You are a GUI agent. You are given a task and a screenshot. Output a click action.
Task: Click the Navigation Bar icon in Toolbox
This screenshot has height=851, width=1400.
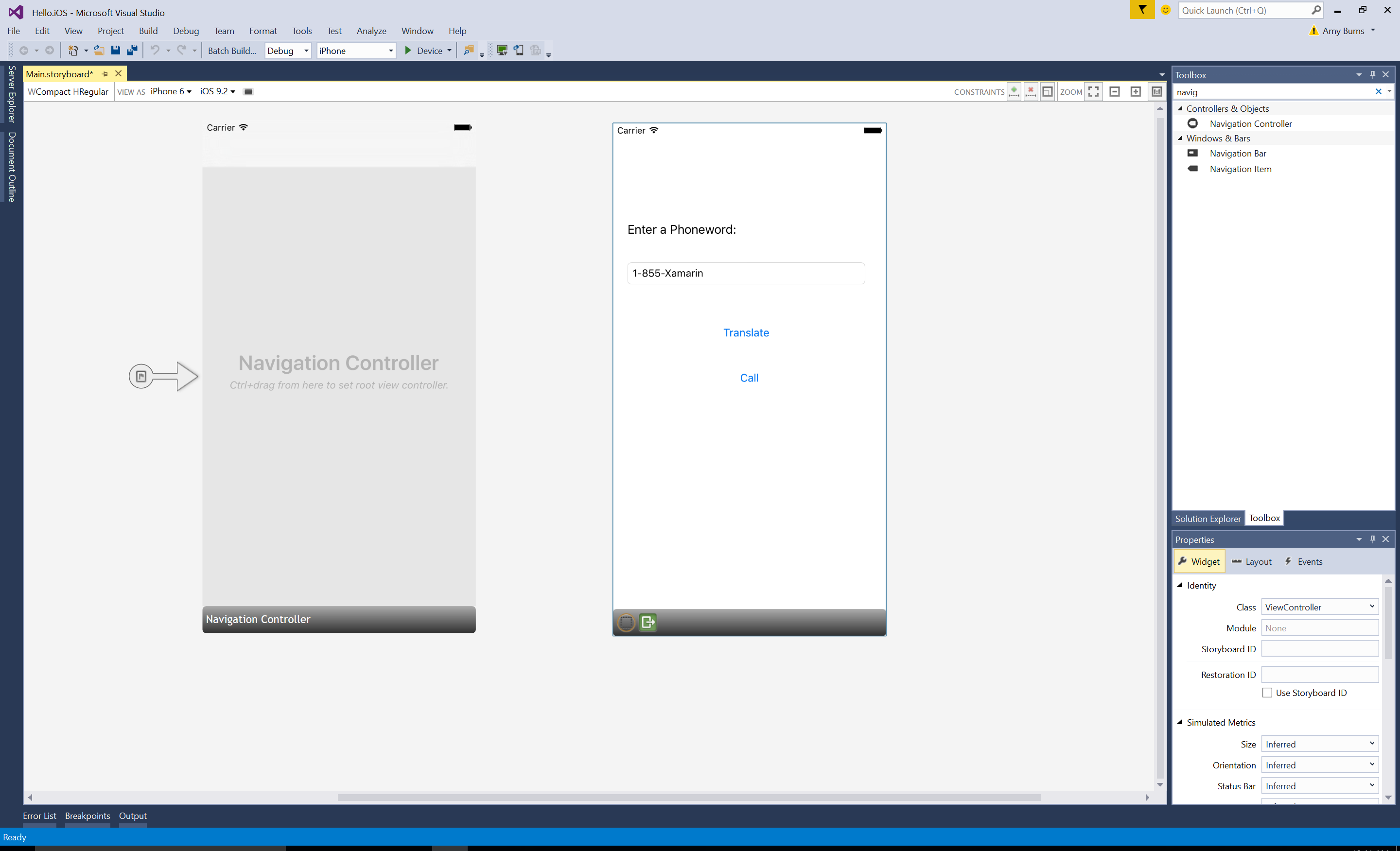click(x=1191, y=153)
